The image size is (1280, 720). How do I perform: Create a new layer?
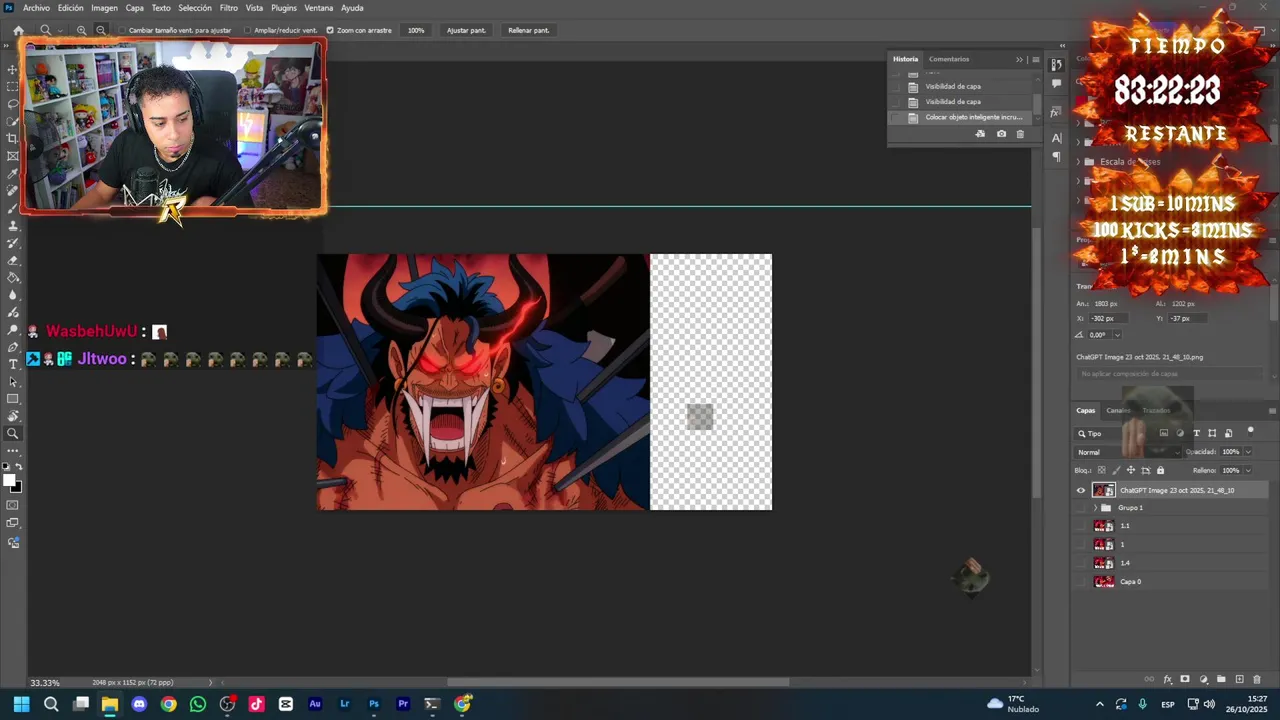[x=1239, y=679]
